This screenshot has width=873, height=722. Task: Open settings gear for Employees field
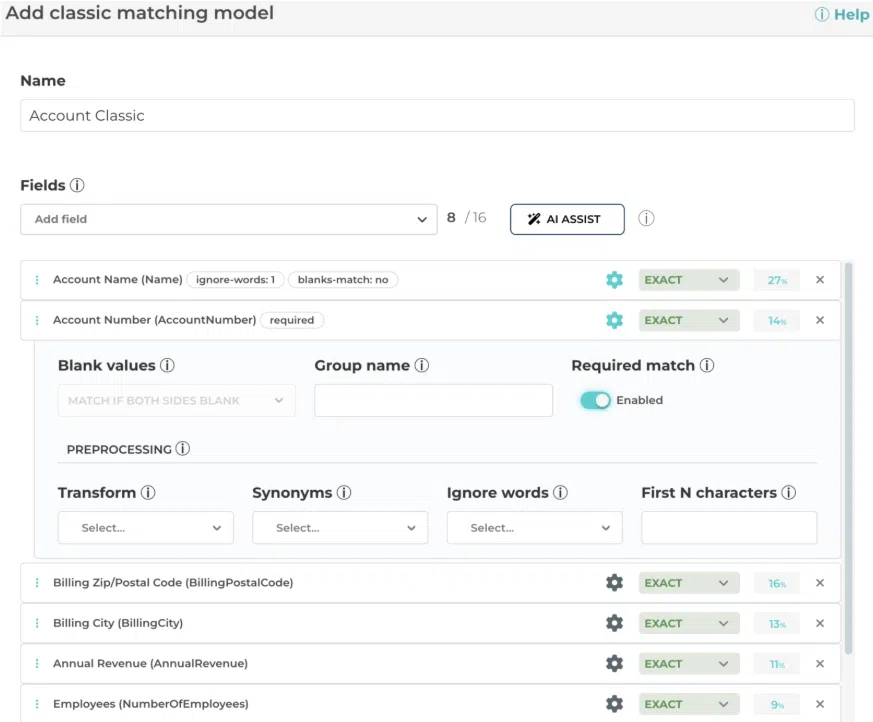[614, 704]
